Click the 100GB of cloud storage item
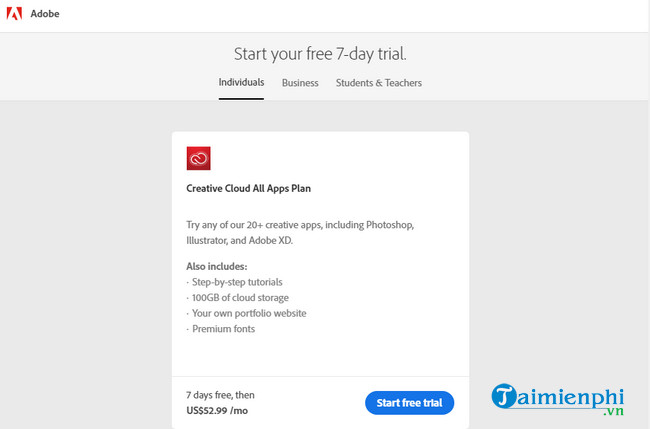650x429 pixels. pos(238,298)
